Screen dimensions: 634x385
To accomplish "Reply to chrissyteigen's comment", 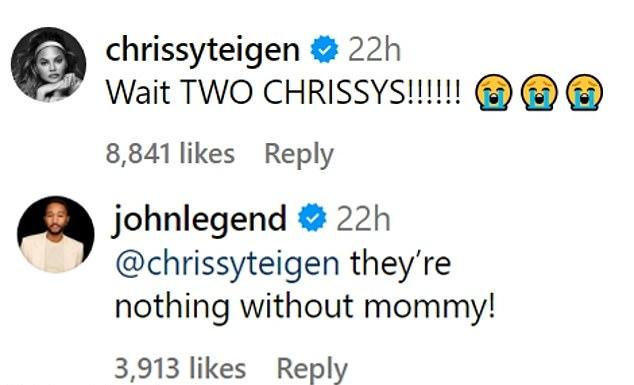I will (299, 155).
